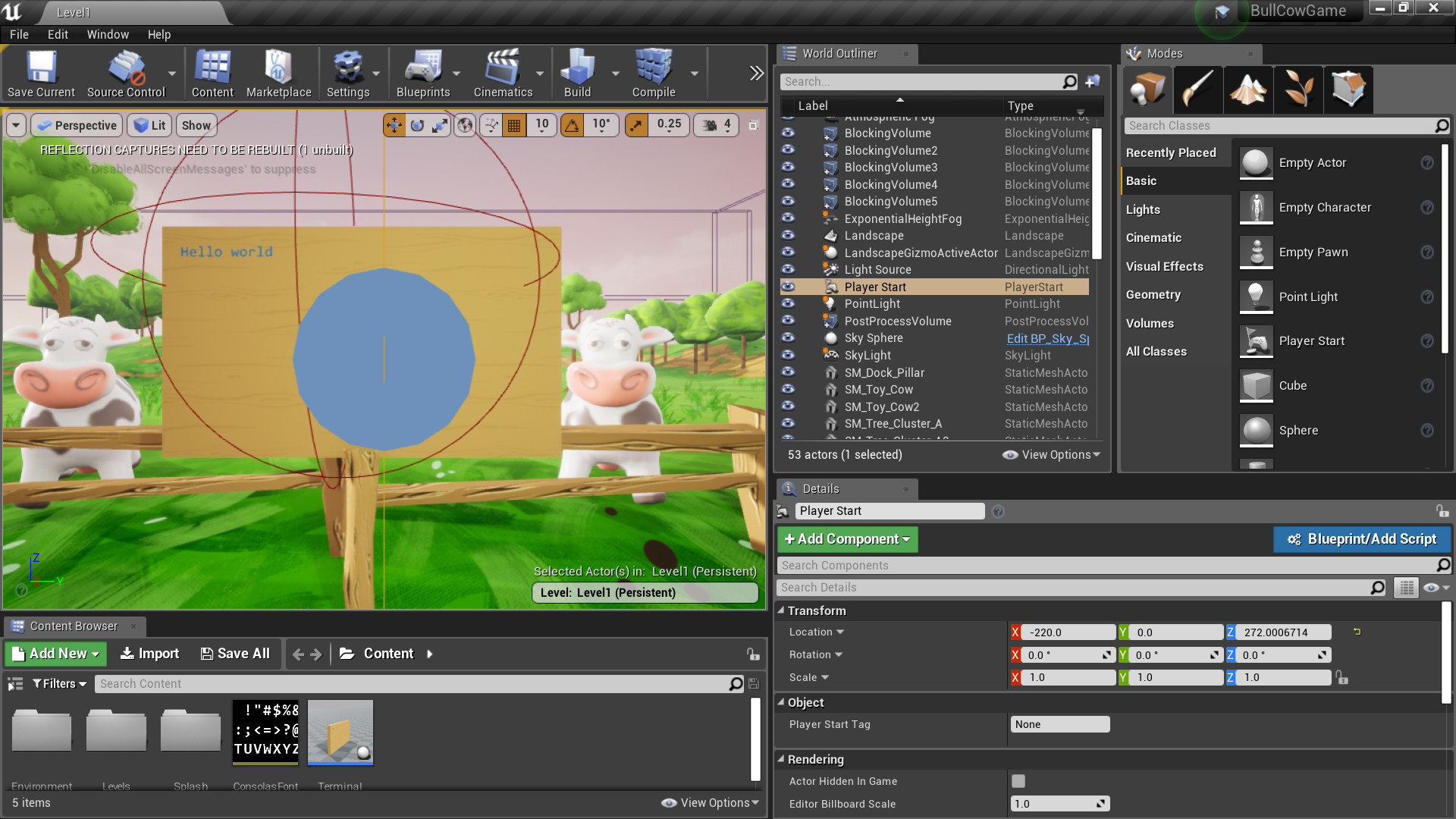Collapse the Transform section

click(781, 610)
